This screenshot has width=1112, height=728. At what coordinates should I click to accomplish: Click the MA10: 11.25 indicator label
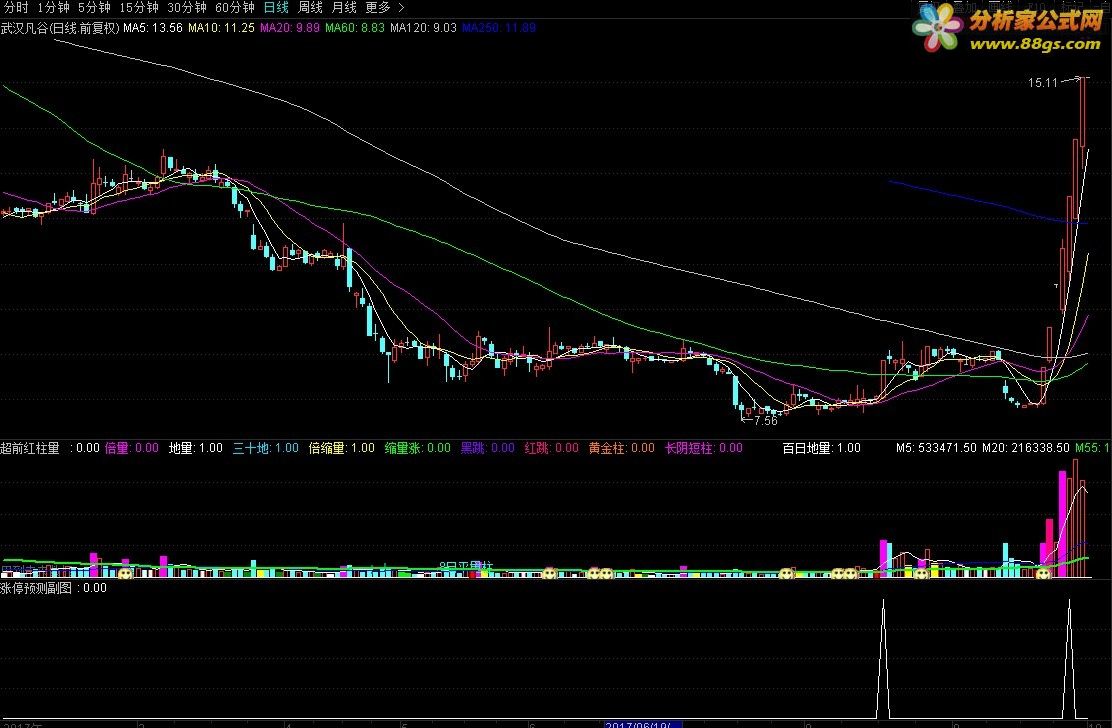pos(221,28)
